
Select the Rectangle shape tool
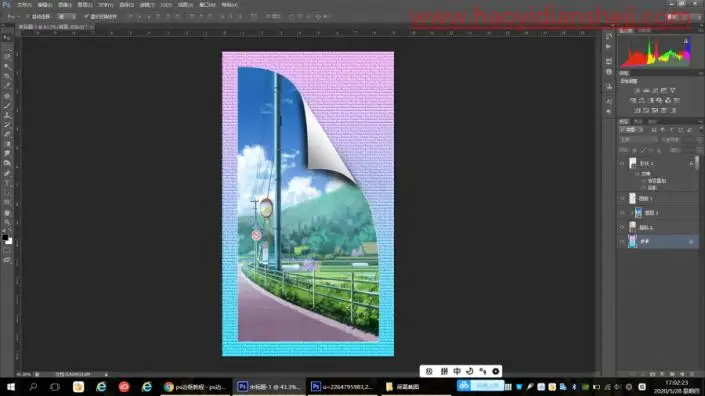pos(7,203)
